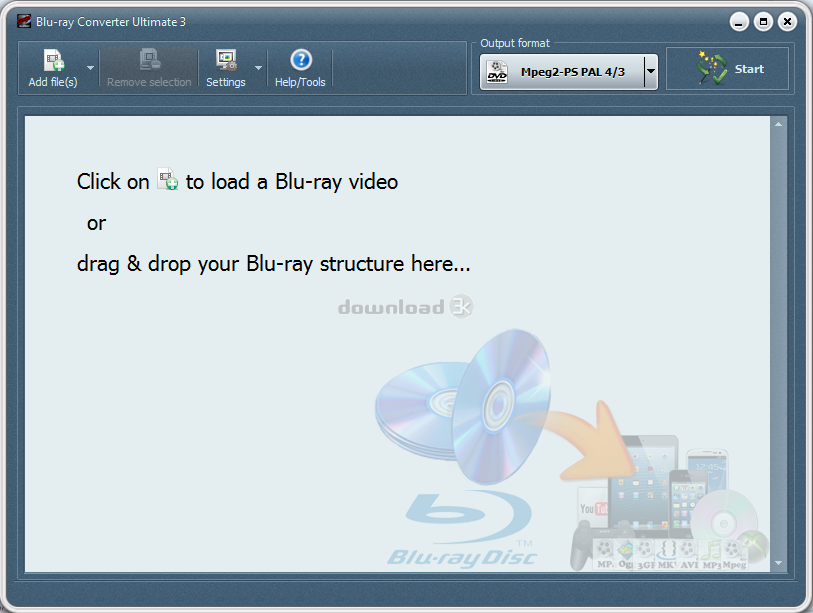The width and height of the screenshot is (813, 613).
Task: Click the Blu-ray Converter Ultimate 3 app icon in the title bar
Action: (24, 21)
